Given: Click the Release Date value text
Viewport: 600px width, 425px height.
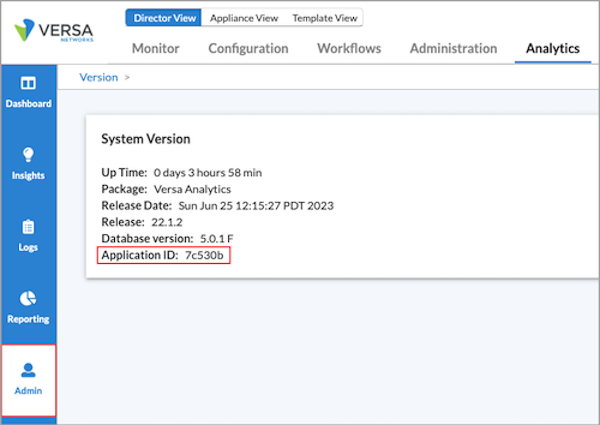Looking at the screenshot, I should 256,205.
